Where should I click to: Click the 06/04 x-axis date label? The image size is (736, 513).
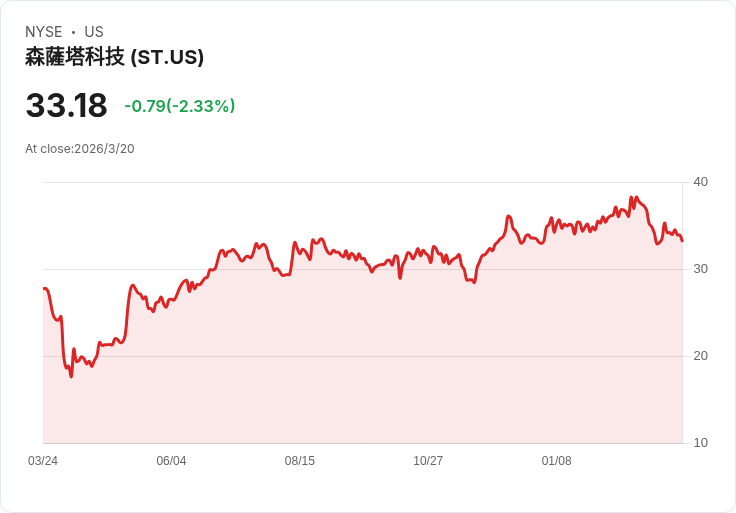(x=171, y=460)
